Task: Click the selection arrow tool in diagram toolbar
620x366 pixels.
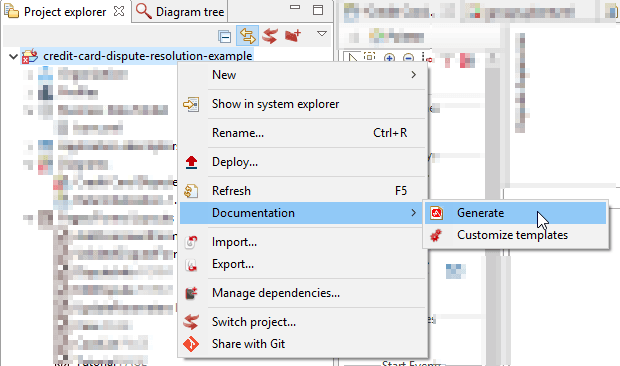Action: [352, 57]
